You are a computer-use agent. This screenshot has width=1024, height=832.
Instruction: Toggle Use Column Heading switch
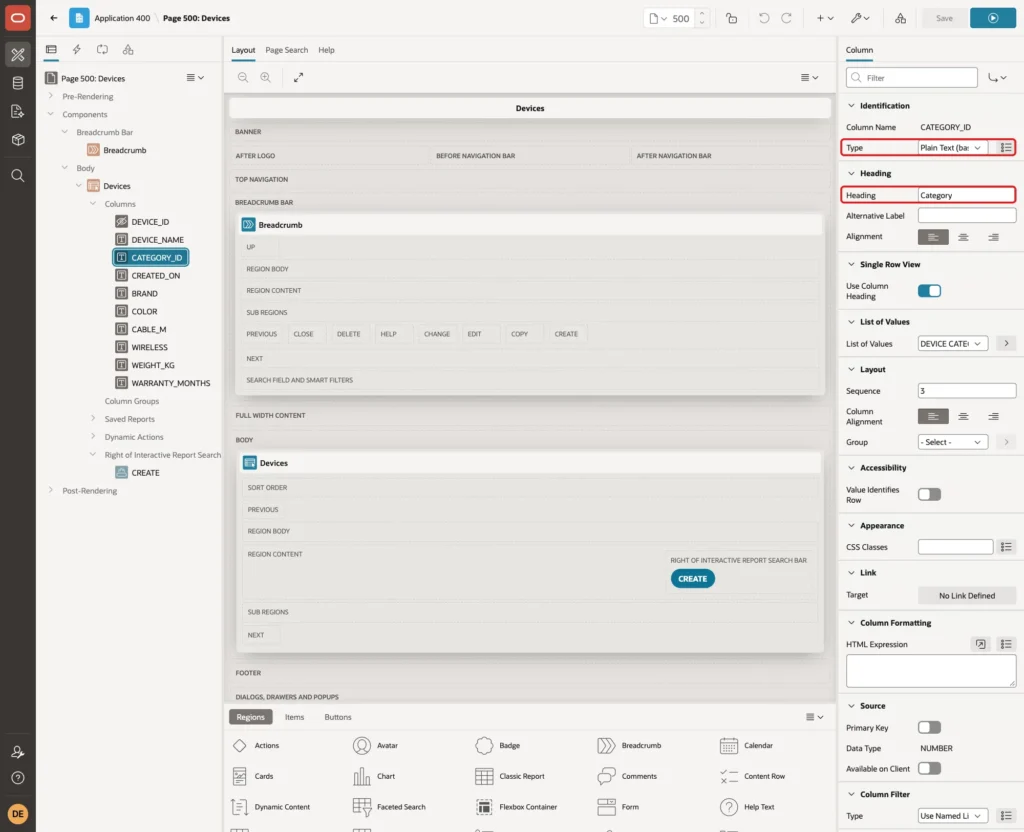929,291
